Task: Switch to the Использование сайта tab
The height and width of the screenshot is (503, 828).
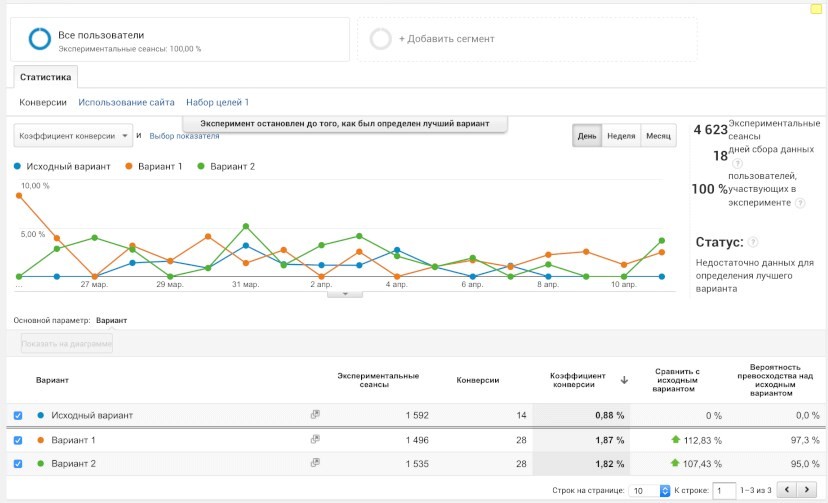Action: [x=127, y=102]
